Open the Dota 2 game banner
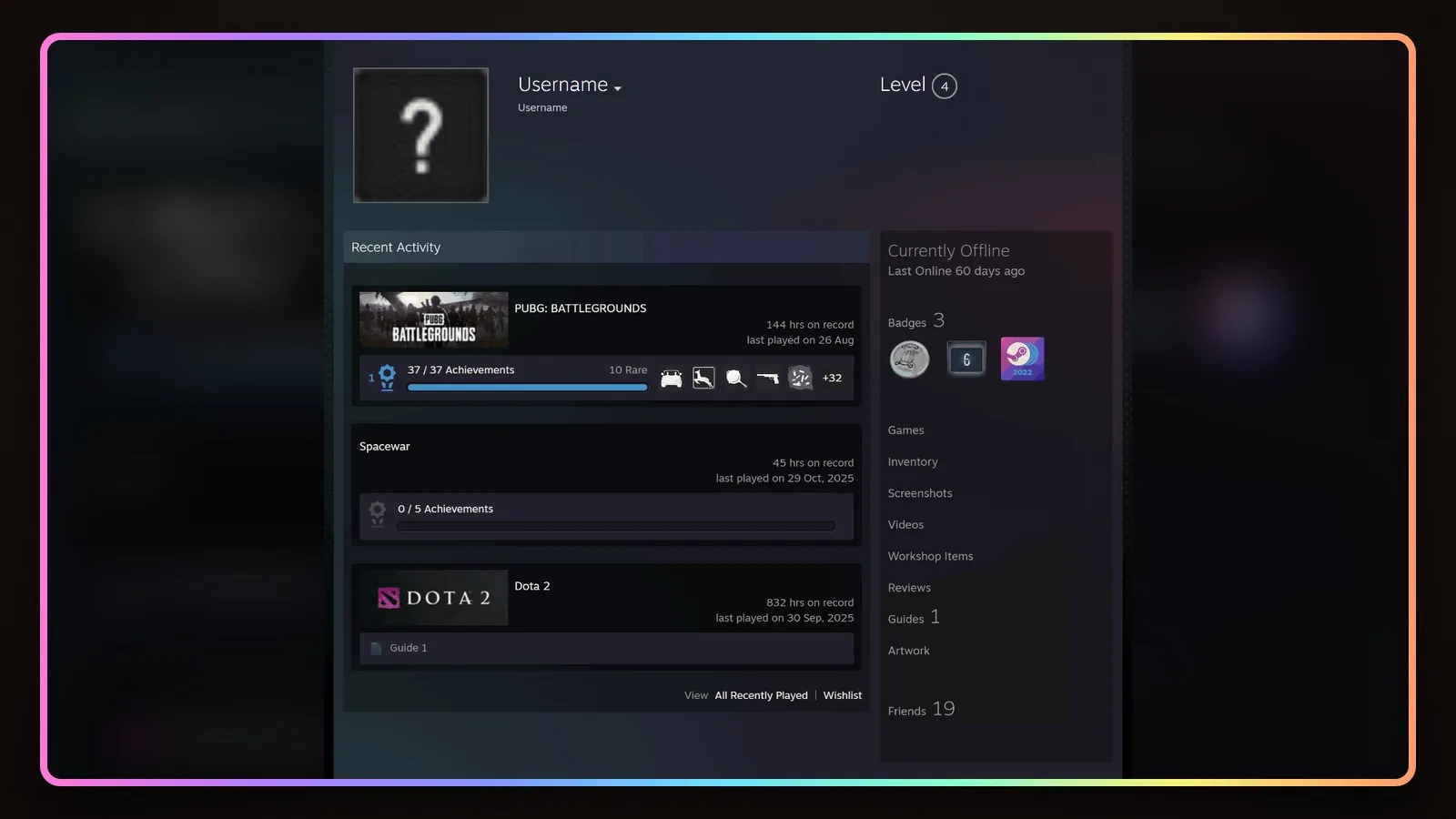The width and height of the screenshot is (1456, 819). click(x=433, y=598)
